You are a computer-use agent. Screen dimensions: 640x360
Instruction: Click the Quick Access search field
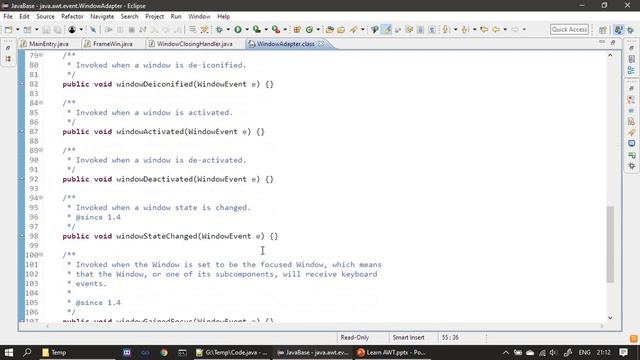pos(569,29)
